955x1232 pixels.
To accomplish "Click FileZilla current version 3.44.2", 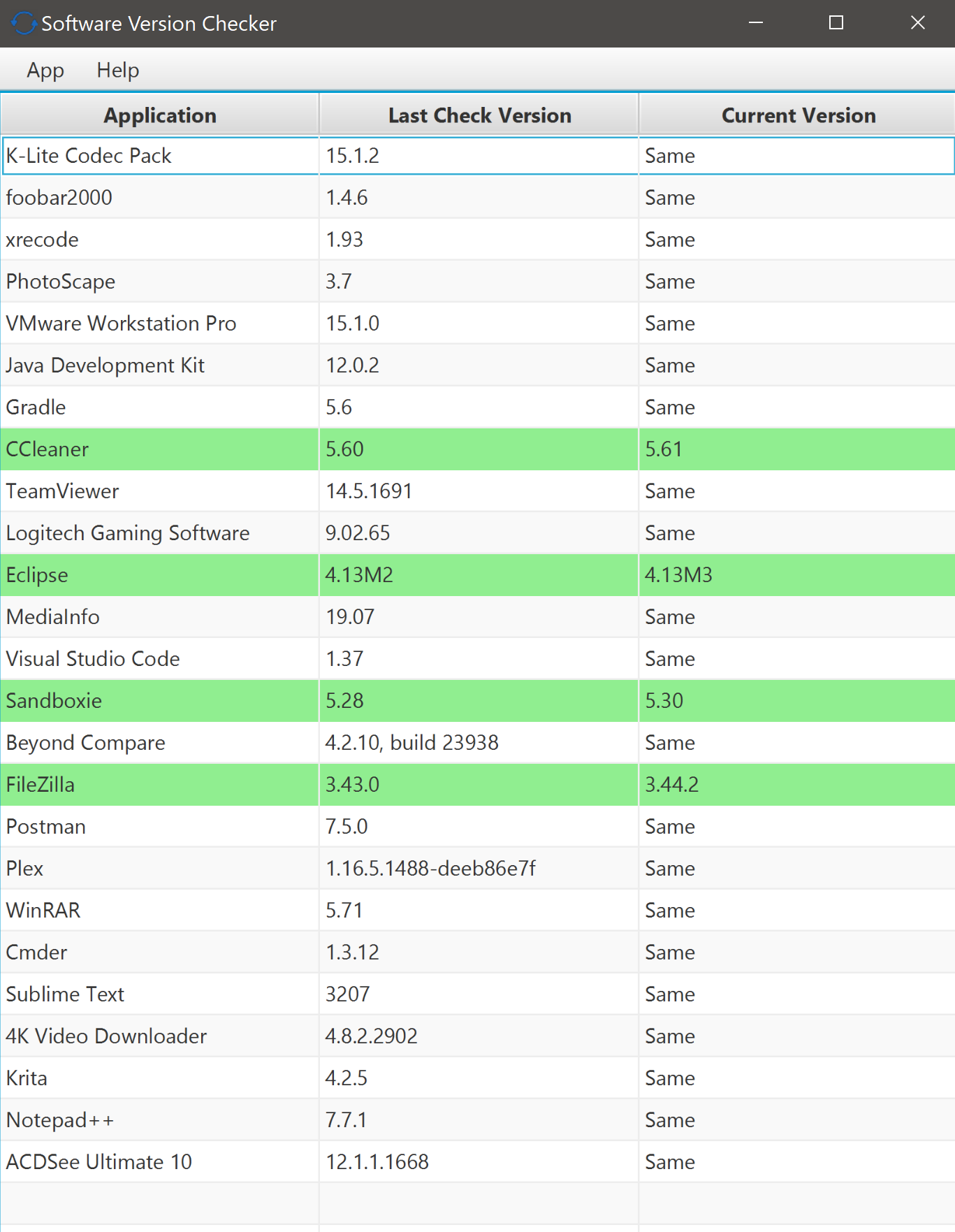I will coord(797,785).
